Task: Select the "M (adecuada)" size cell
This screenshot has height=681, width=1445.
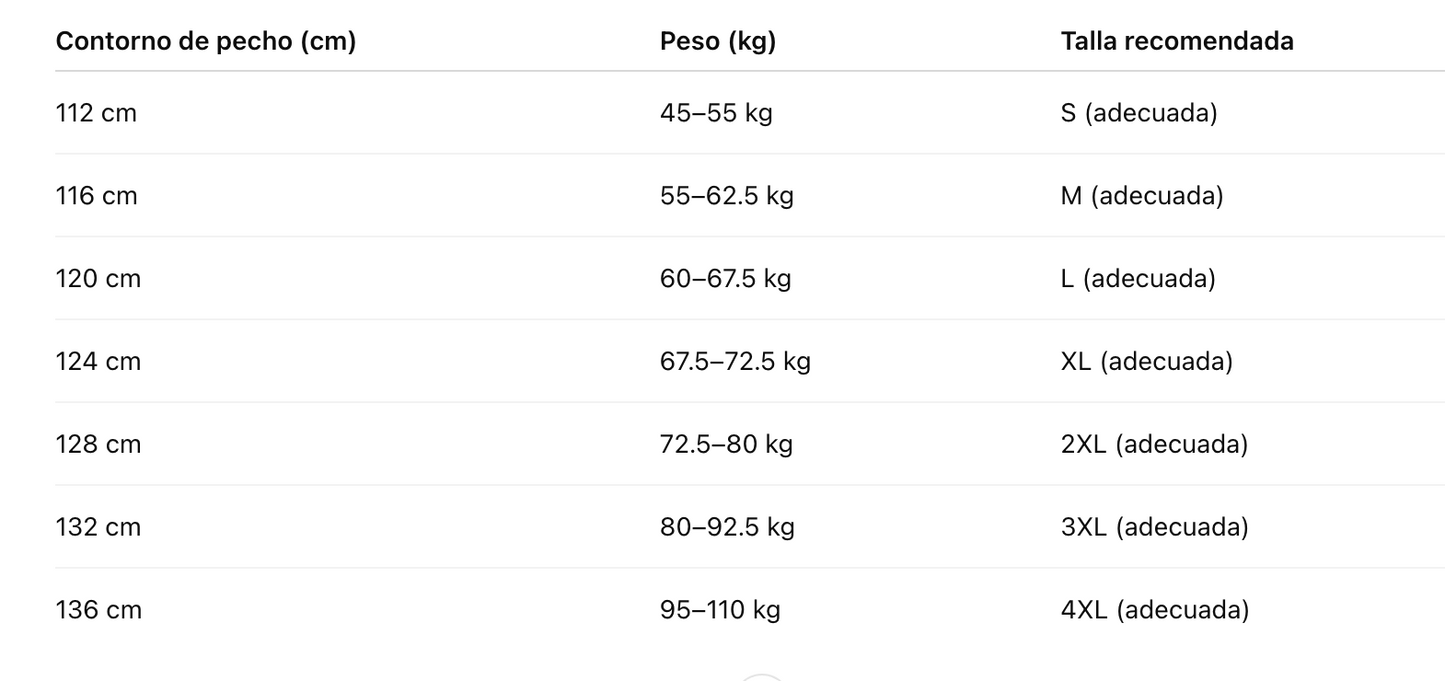Action: (x=1142, y=196)
